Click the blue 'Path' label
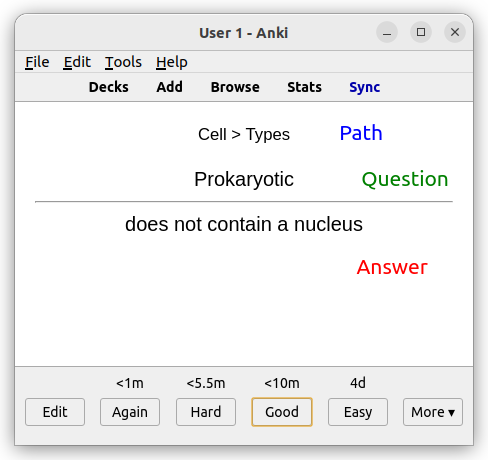 (361, 133)
